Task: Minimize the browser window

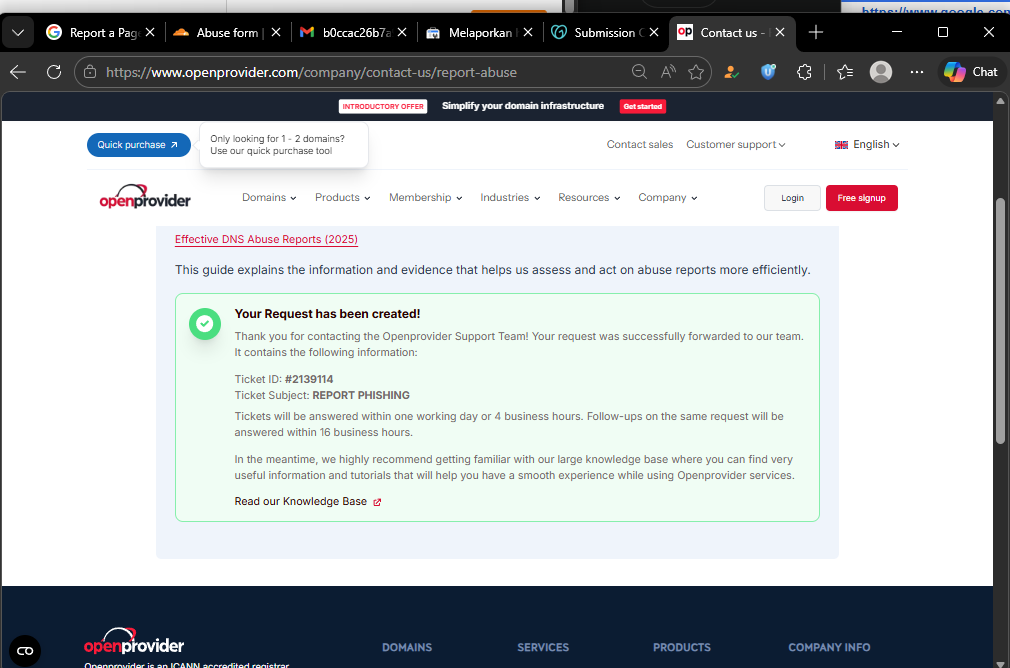Action: [x=897, y=32]
